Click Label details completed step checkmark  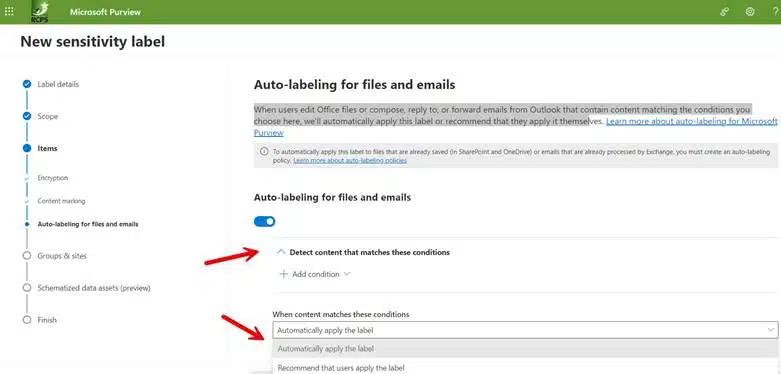click(x=27, y=84)
